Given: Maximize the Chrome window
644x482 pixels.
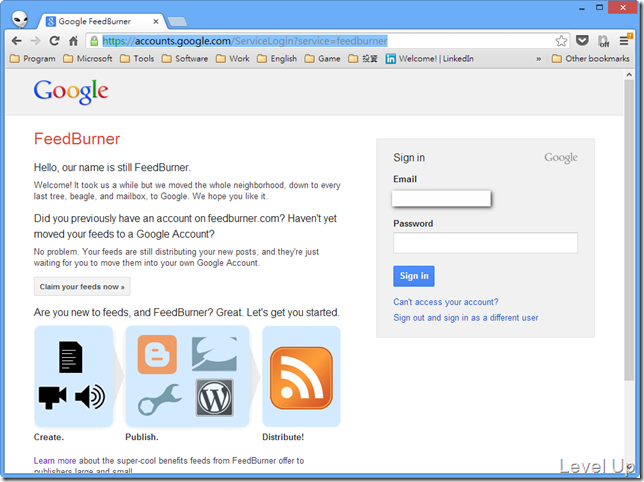Looking at the screenshot, I should [600, 7].
